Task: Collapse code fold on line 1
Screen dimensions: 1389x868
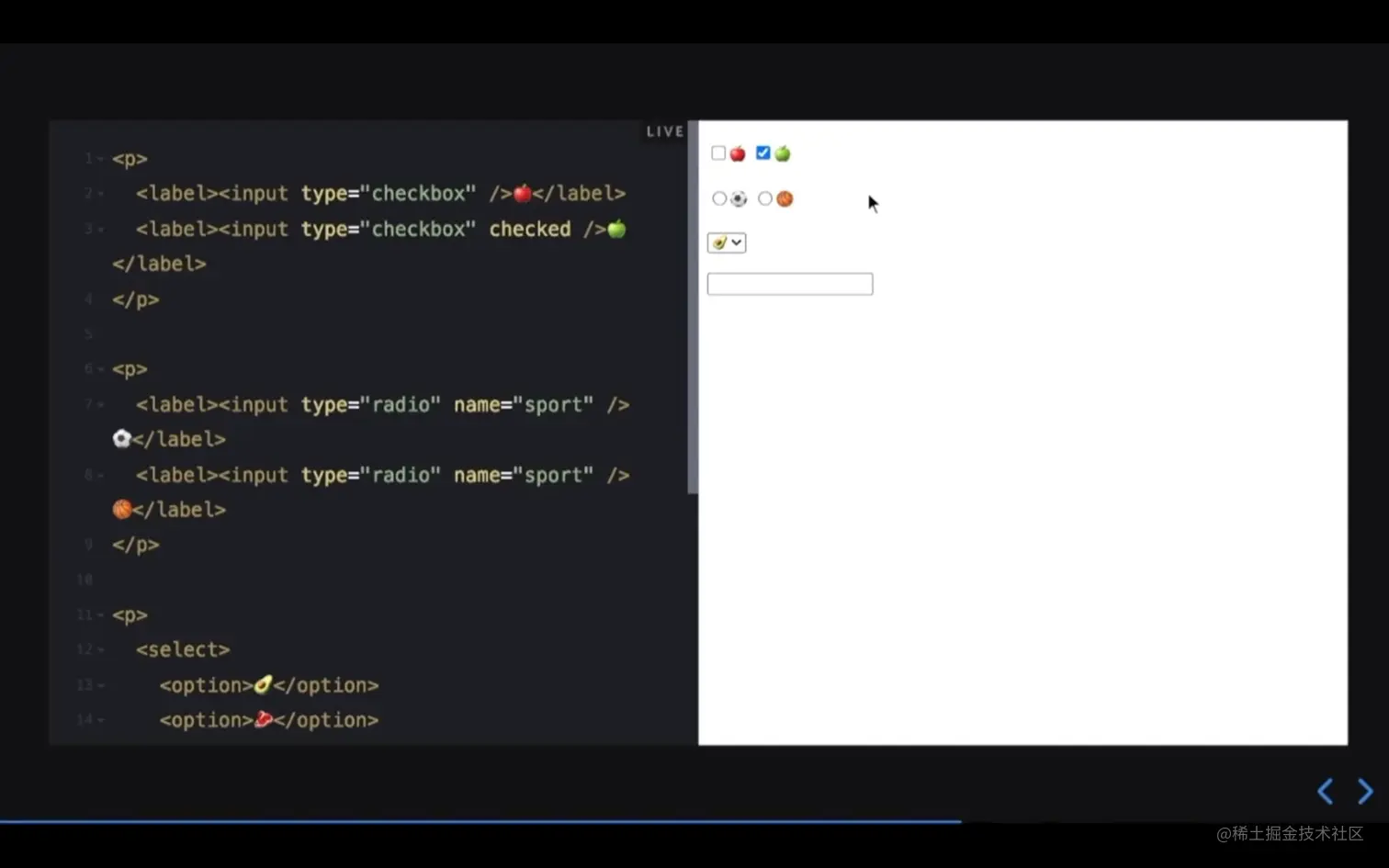Action: click(100, 159)
